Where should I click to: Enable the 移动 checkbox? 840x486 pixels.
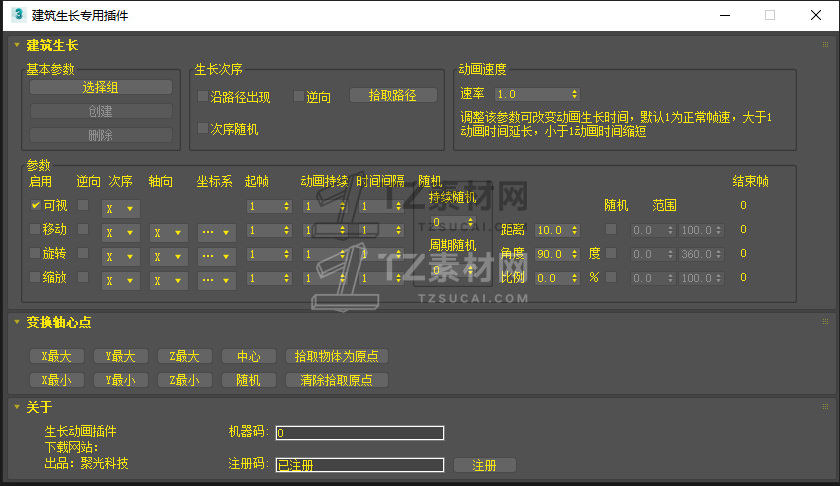pos(35,229)
